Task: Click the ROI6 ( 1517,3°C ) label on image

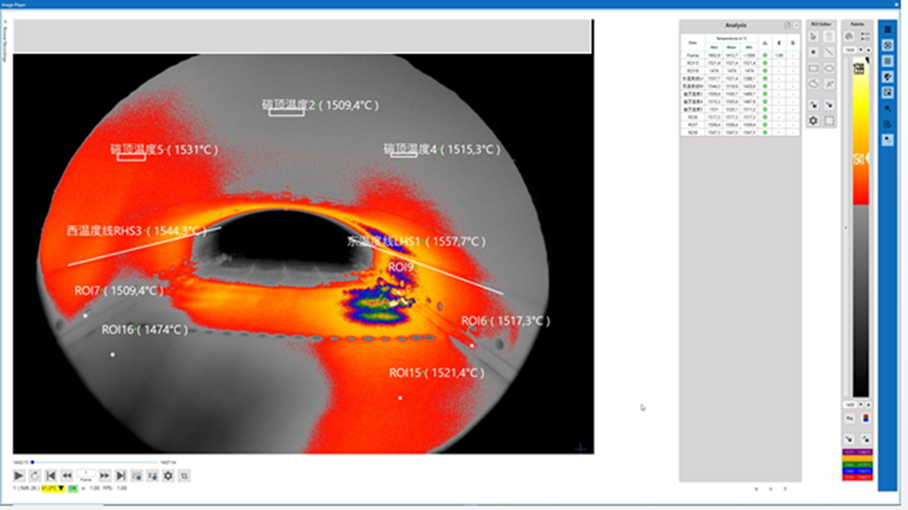Action: pyautogui.click(x=506, y=321)
